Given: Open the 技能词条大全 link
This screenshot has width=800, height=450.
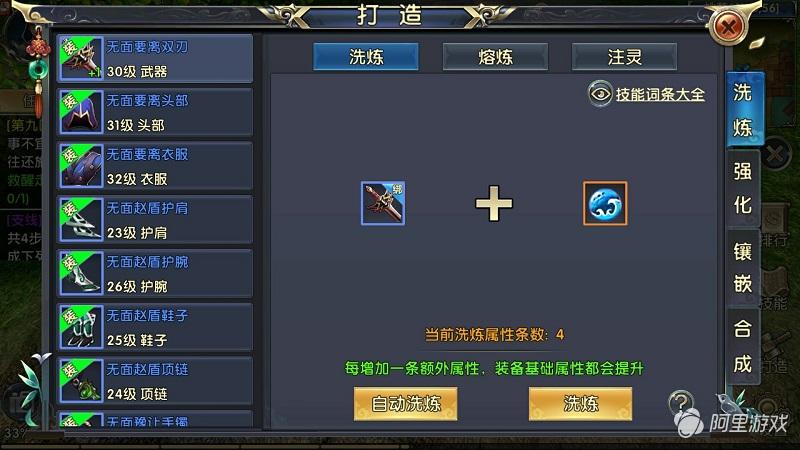Looking at the screenshot, I should pyautogui.click(x=660, y=94).
